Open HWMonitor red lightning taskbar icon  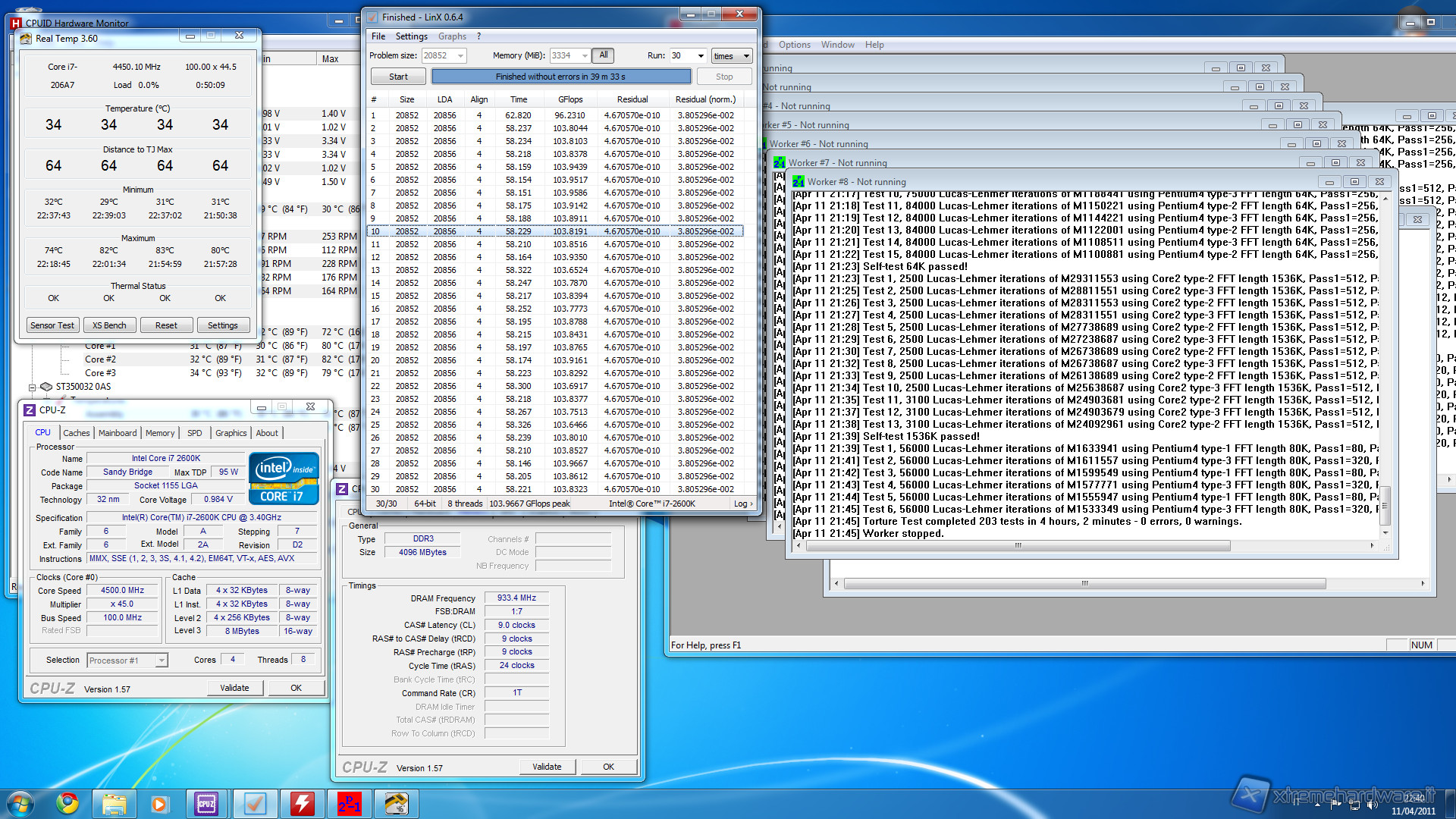tap(302, 803)
